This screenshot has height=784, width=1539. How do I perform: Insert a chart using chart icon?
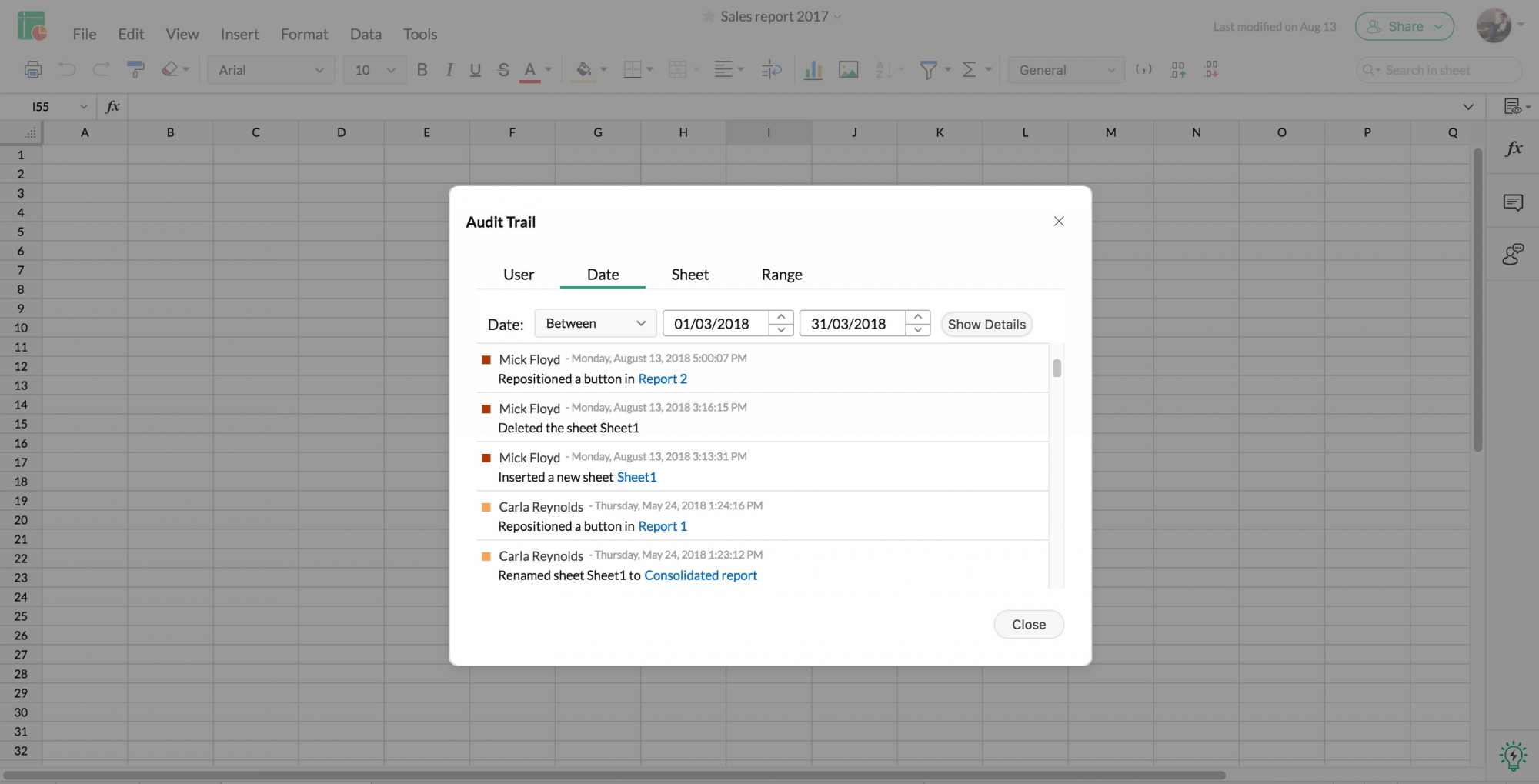[813, 70]
